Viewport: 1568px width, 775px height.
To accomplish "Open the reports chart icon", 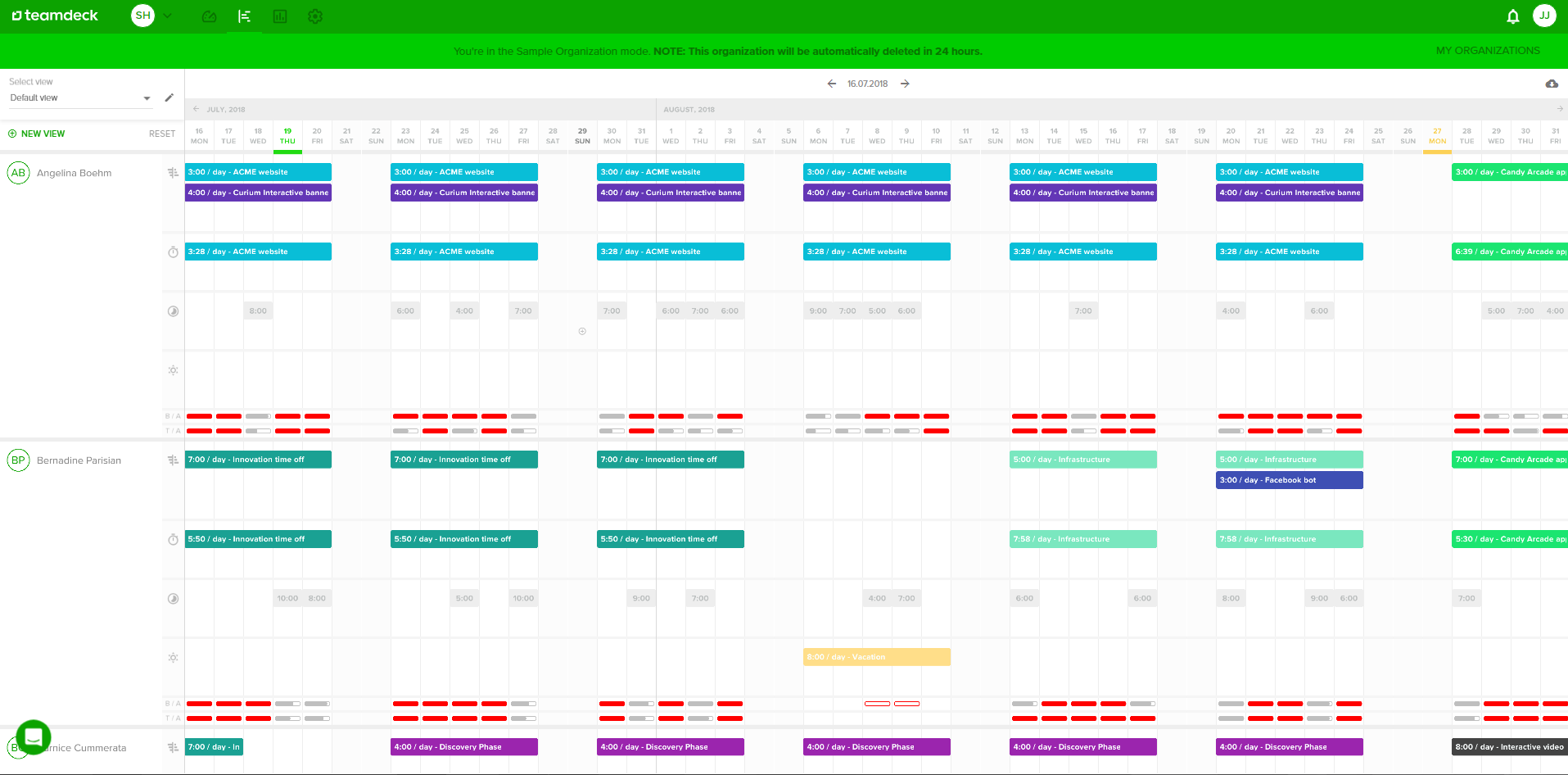I will 280,16.
